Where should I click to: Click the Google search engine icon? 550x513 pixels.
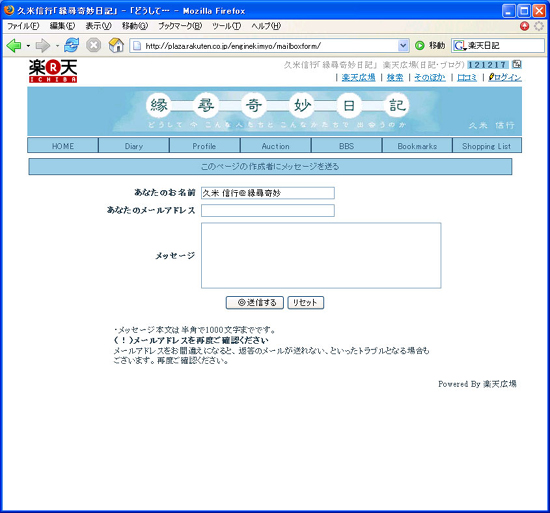tap(459, 46)
